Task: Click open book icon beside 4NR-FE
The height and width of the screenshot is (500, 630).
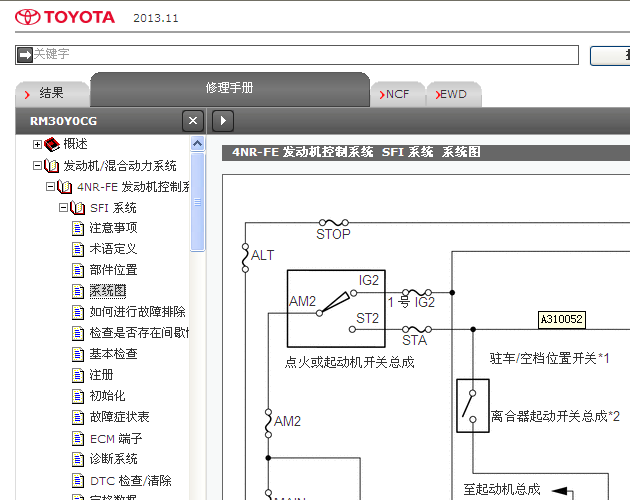Action: click(65, 186)
